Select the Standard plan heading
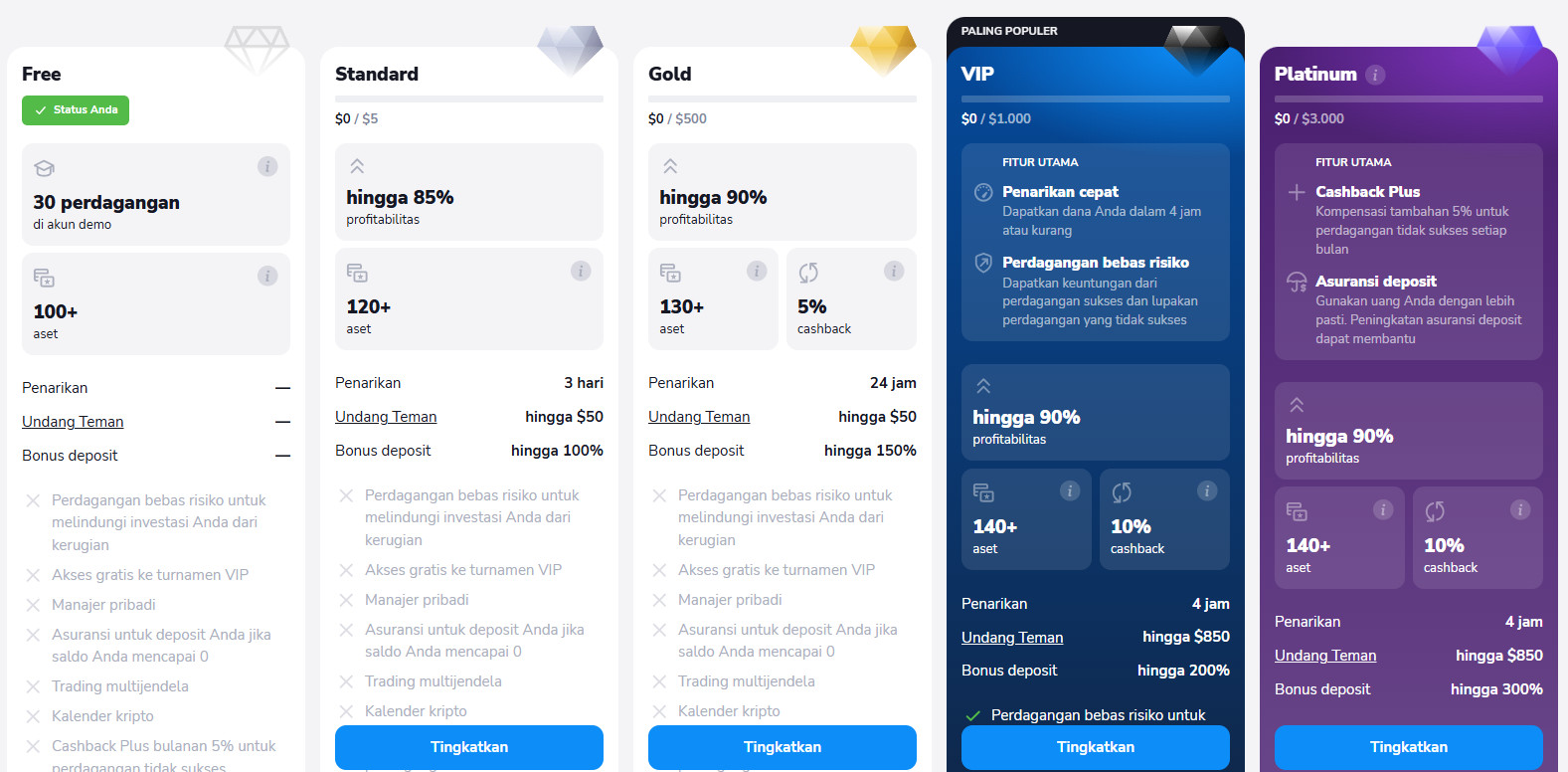This screenshot has width=1568, height=772. (x=377, y=74)
